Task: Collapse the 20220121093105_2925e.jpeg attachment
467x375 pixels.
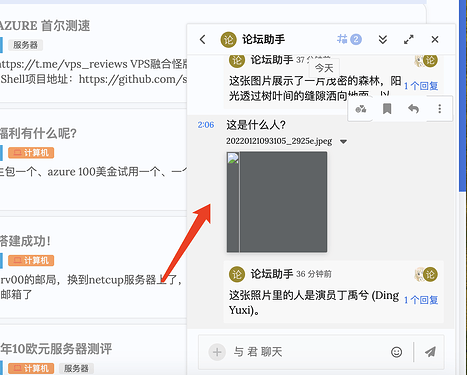Action: pyautogui.click(x=343, y=142)
